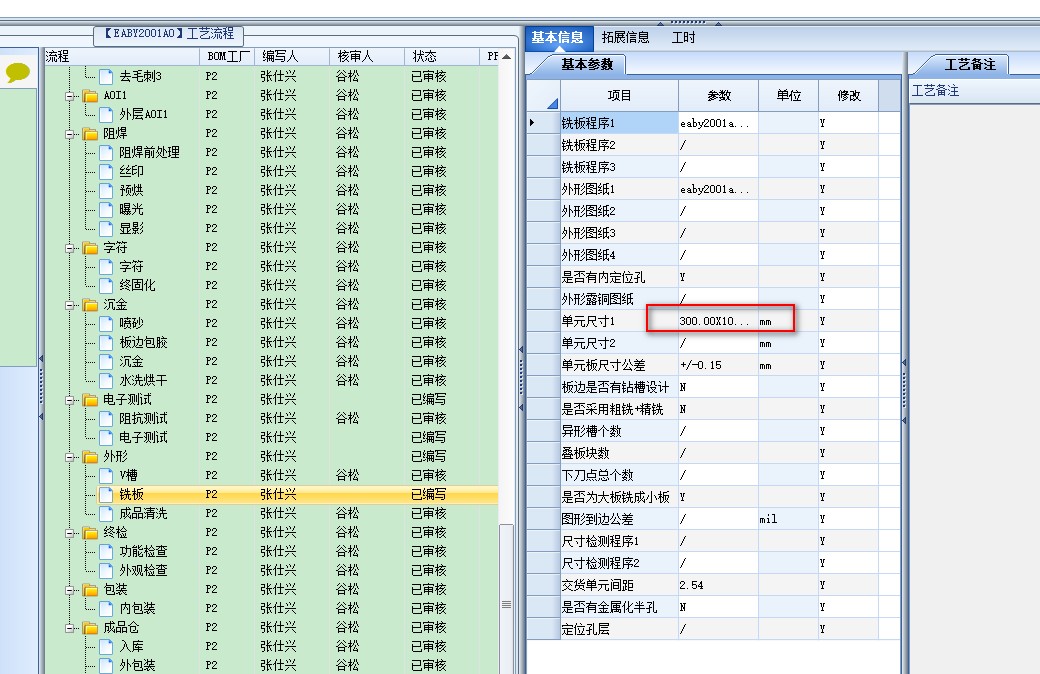Click the document icon beside 丝印

coord(106,172)
